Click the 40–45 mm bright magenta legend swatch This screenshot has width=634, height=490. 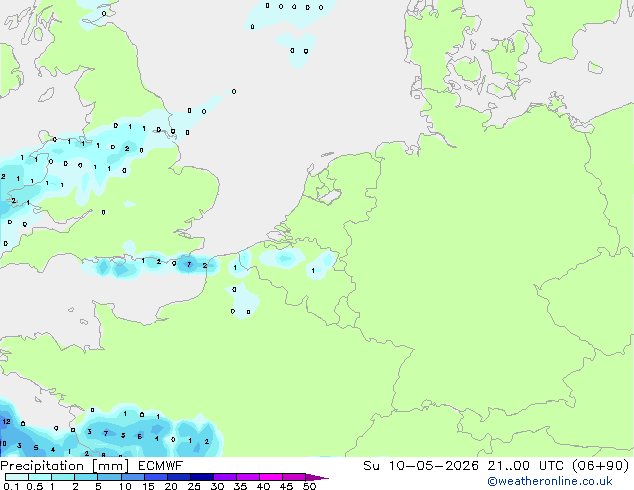[271, 477]
